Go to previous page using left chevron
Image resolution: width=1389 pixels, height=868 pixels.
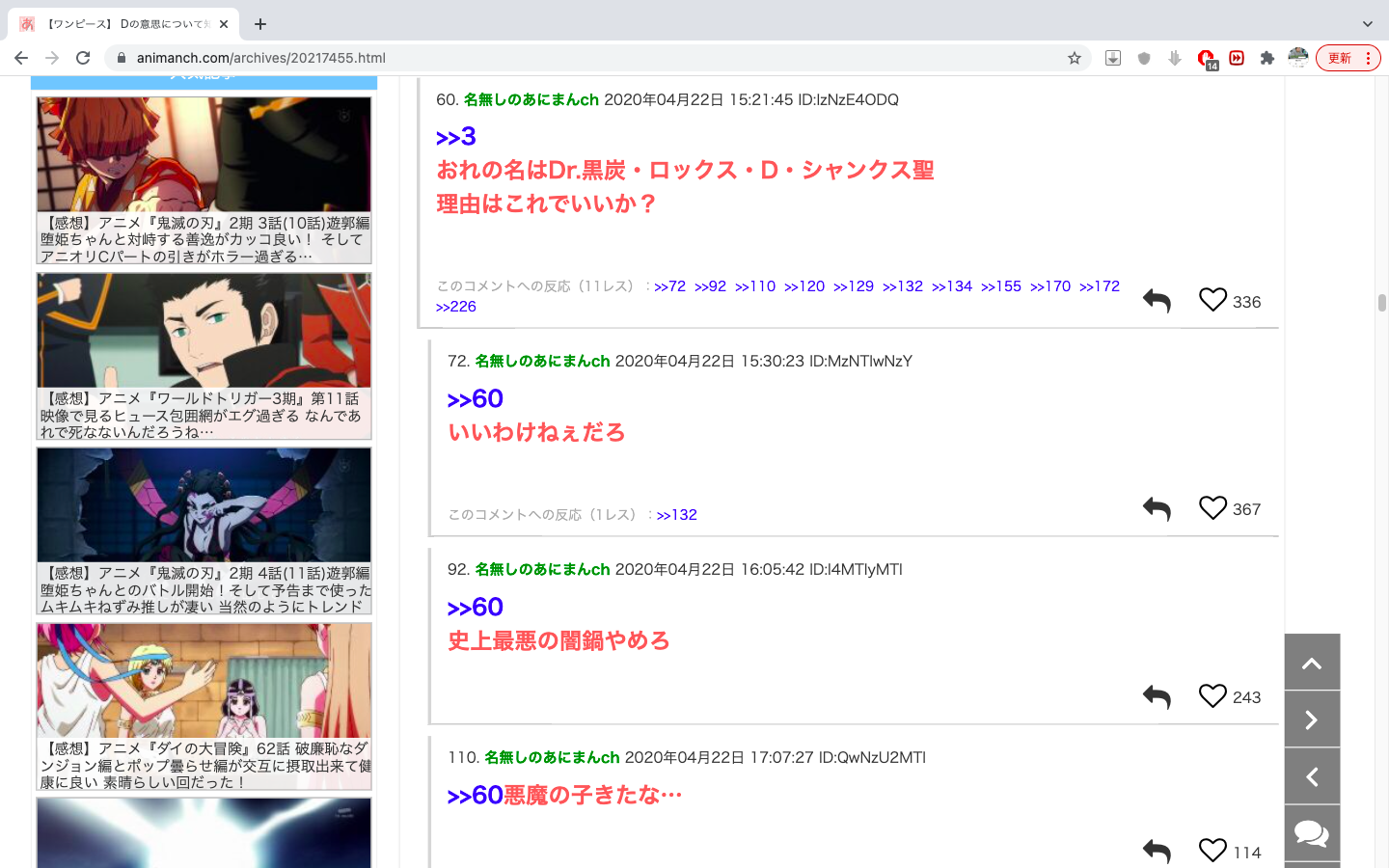(x=1312, y=776)
